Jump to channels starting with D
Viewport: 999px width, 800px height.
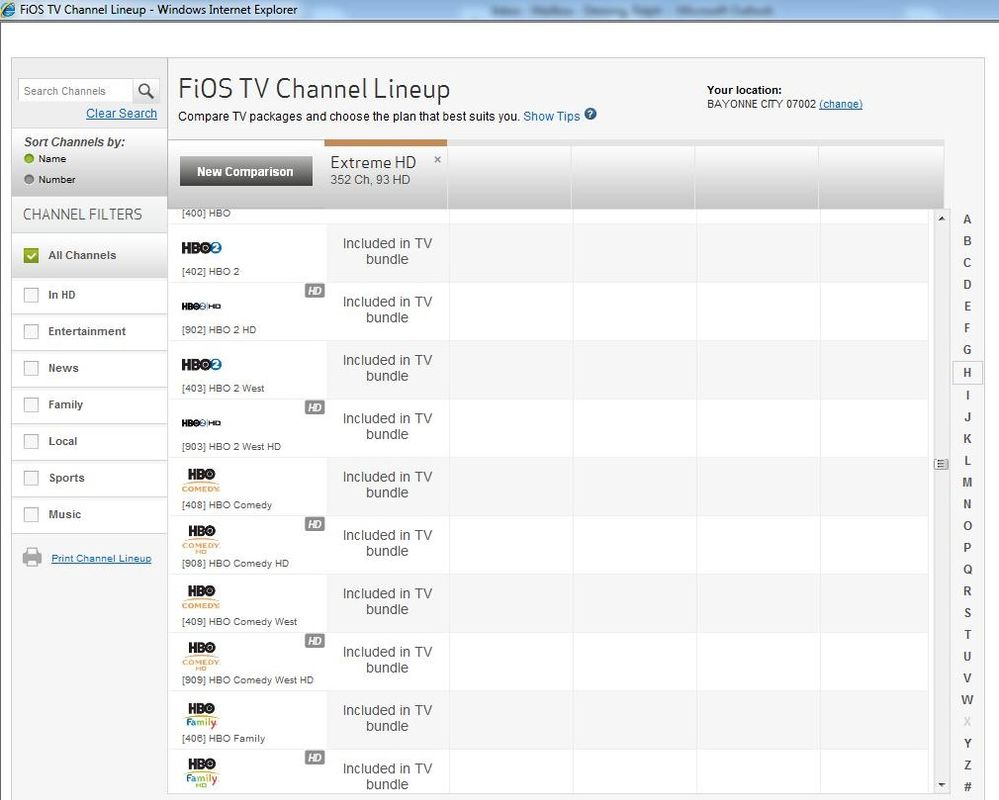(x=967, y=285)
